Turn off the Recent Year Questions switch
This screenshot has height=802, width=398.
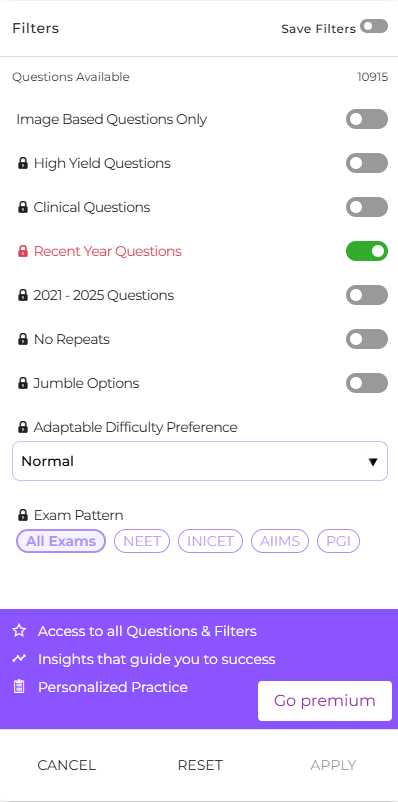pos(367,251)
